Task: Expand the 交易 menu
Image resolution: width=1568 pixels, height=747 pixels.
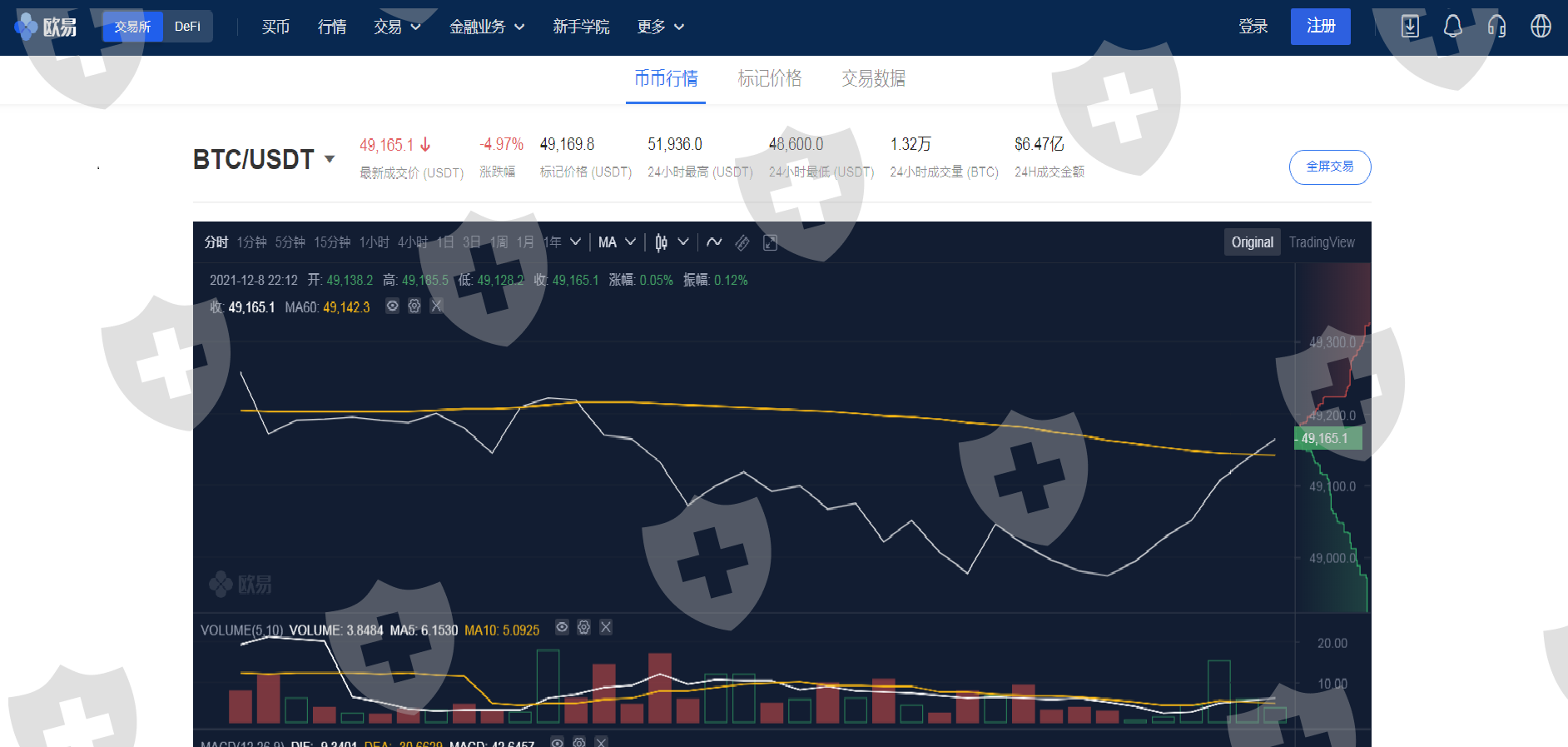Action: pyautogui.click(x=397, y=27)
